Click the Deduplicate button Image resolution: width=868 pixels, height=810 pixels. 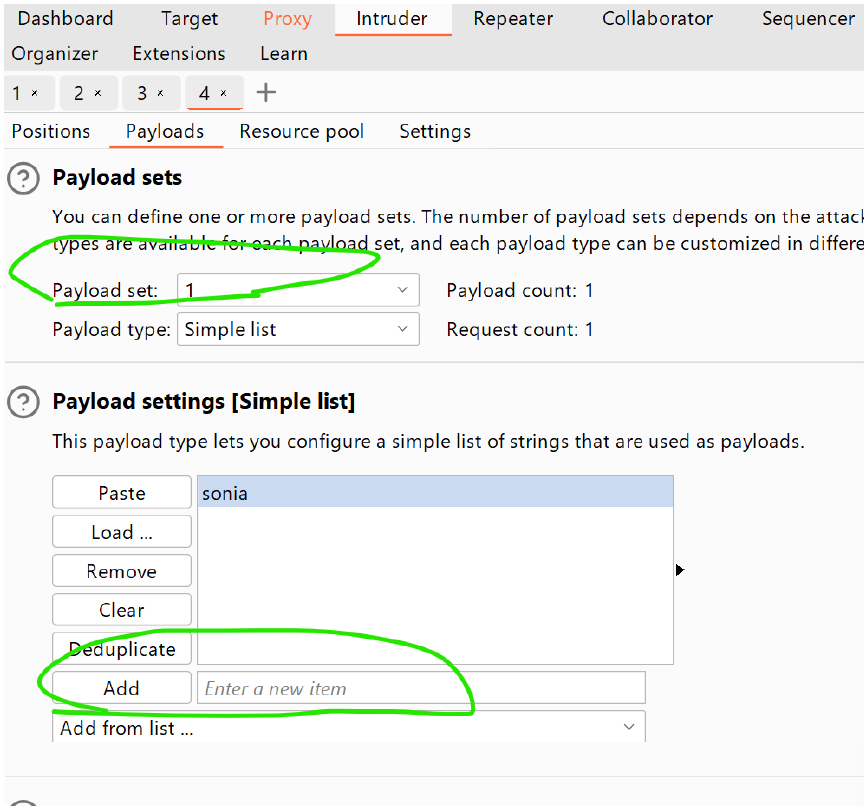click(x=122, y=648)
